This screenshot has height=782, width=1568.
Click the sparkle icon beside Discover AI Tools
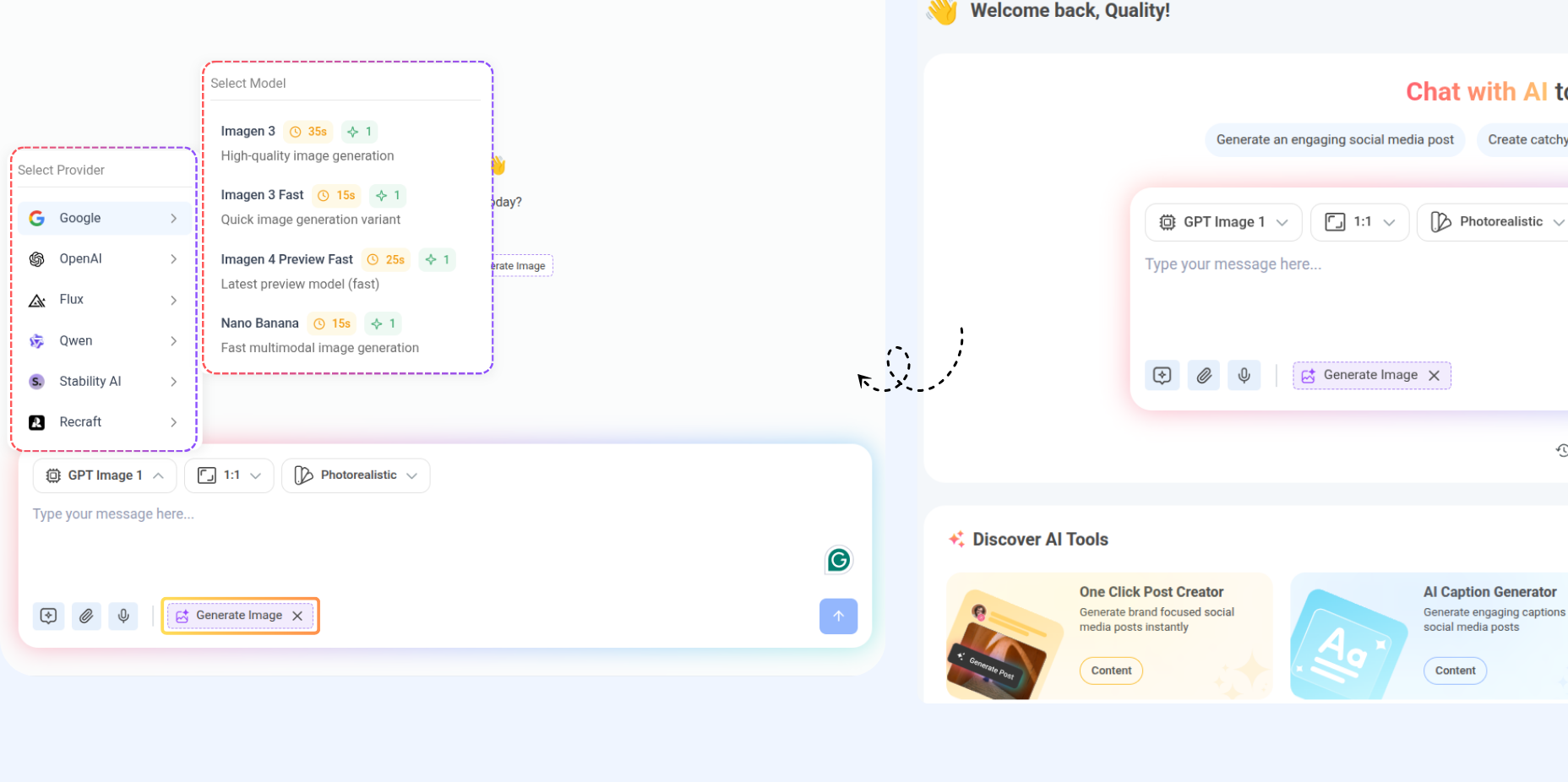956,539
